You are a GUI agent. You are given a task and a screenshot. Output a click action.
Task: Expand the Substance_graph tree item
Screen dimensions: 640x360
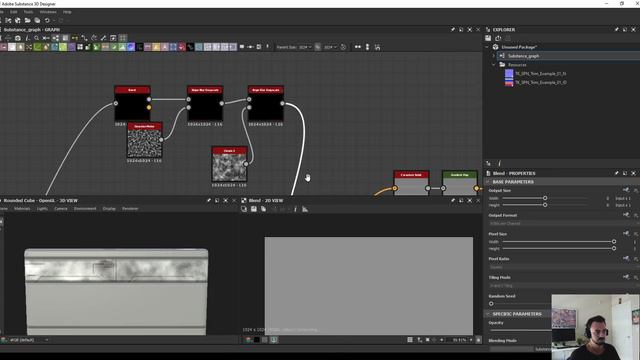click(493, 56)
